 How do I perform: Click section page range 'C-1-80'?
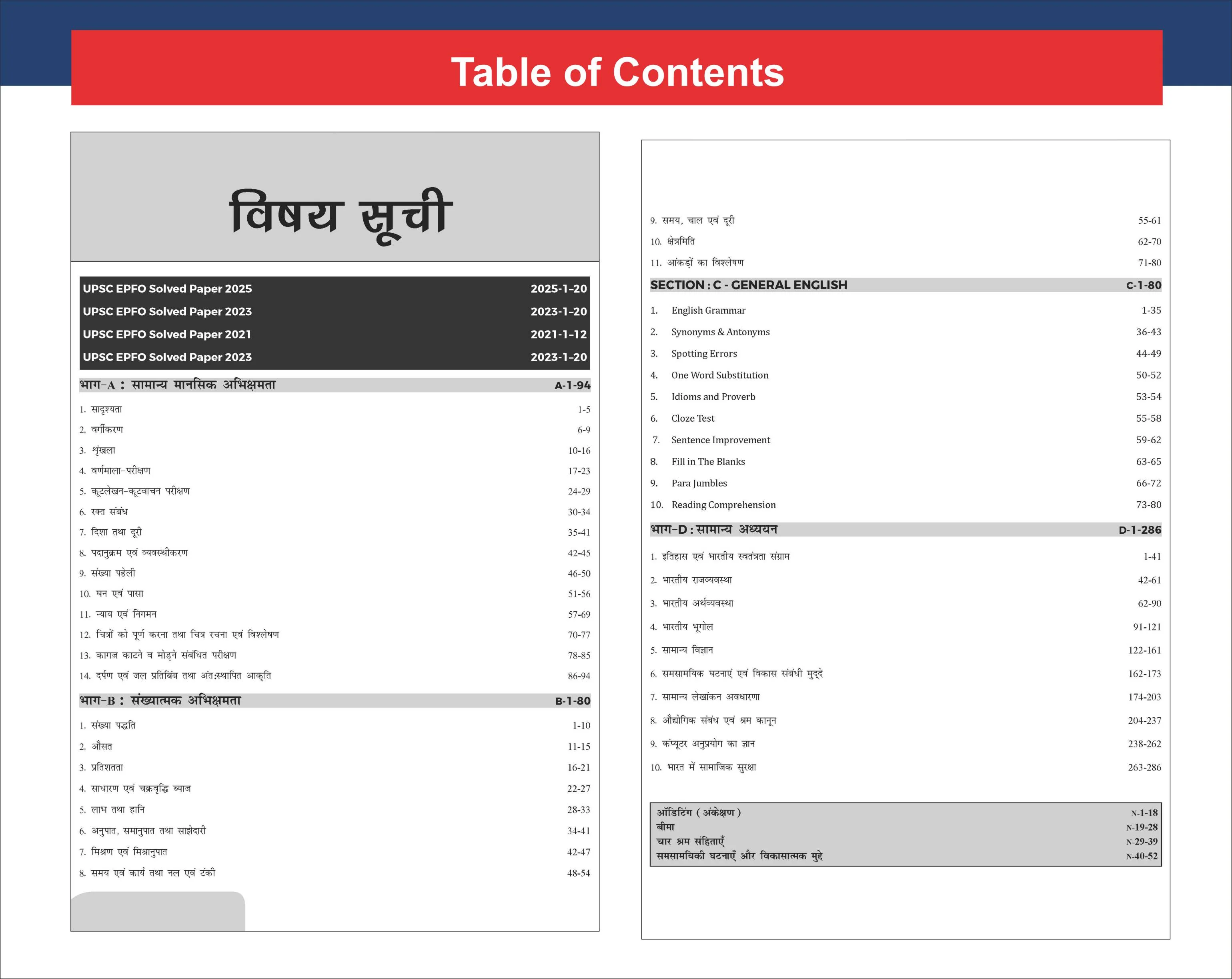pos(1144,285)
